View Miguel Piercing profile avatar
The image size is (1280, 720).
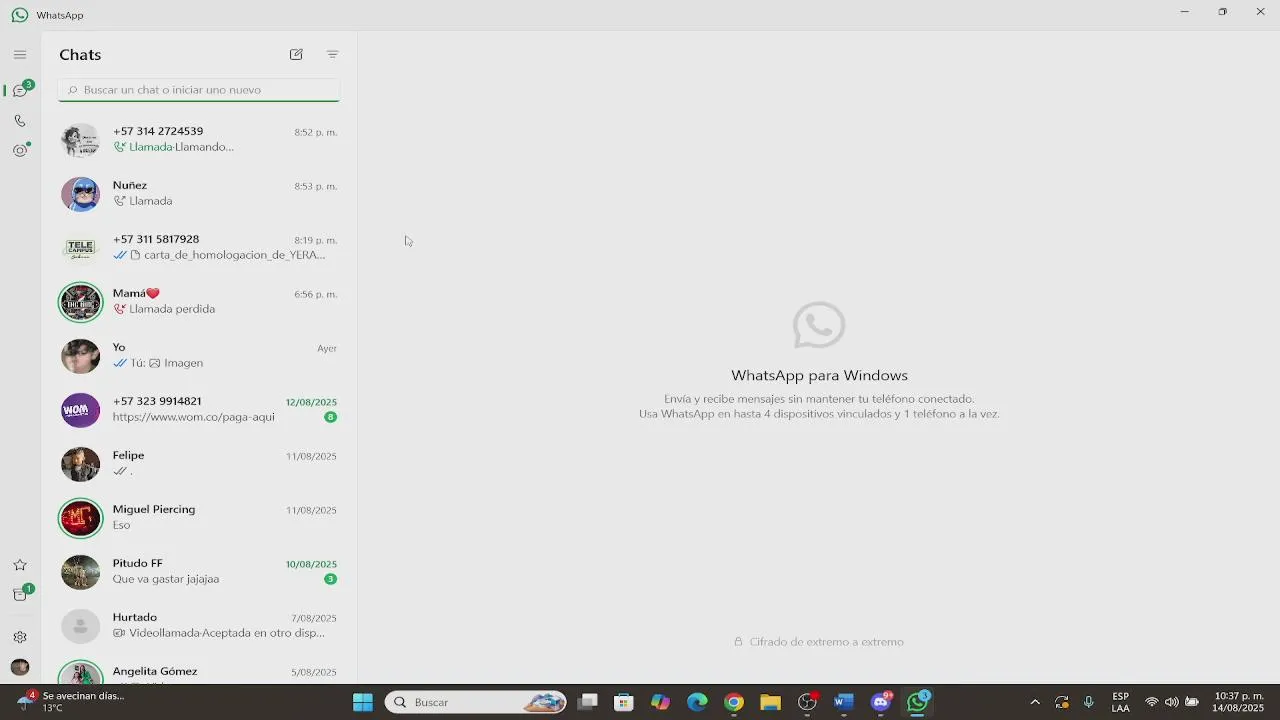(80, 518)
